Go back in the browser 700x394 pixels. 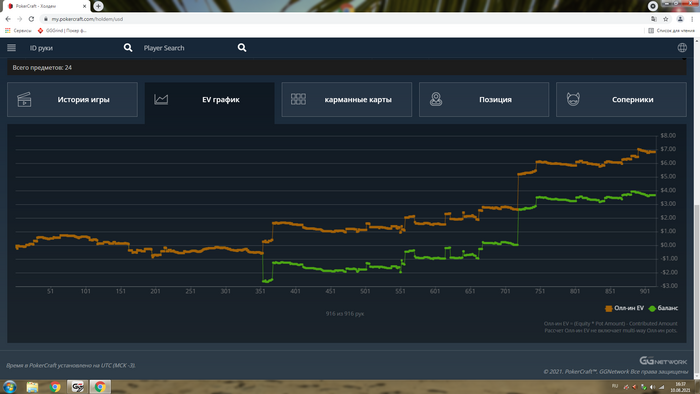point(8,19)
